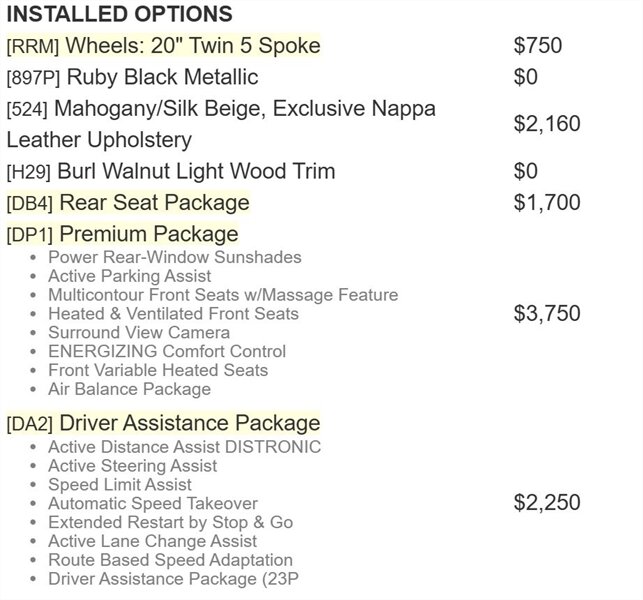This screenshot has width=643, height=600.
Task: Click Active Parking Assist list item
Action: [129, 276]
